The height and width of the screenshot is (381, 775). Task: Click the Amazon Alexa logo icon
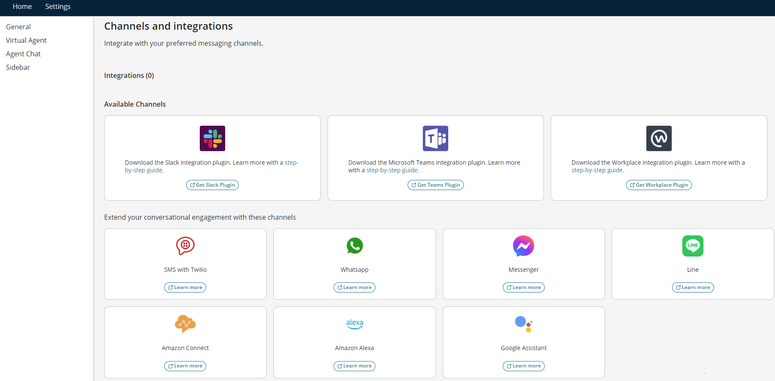(354, 324)
